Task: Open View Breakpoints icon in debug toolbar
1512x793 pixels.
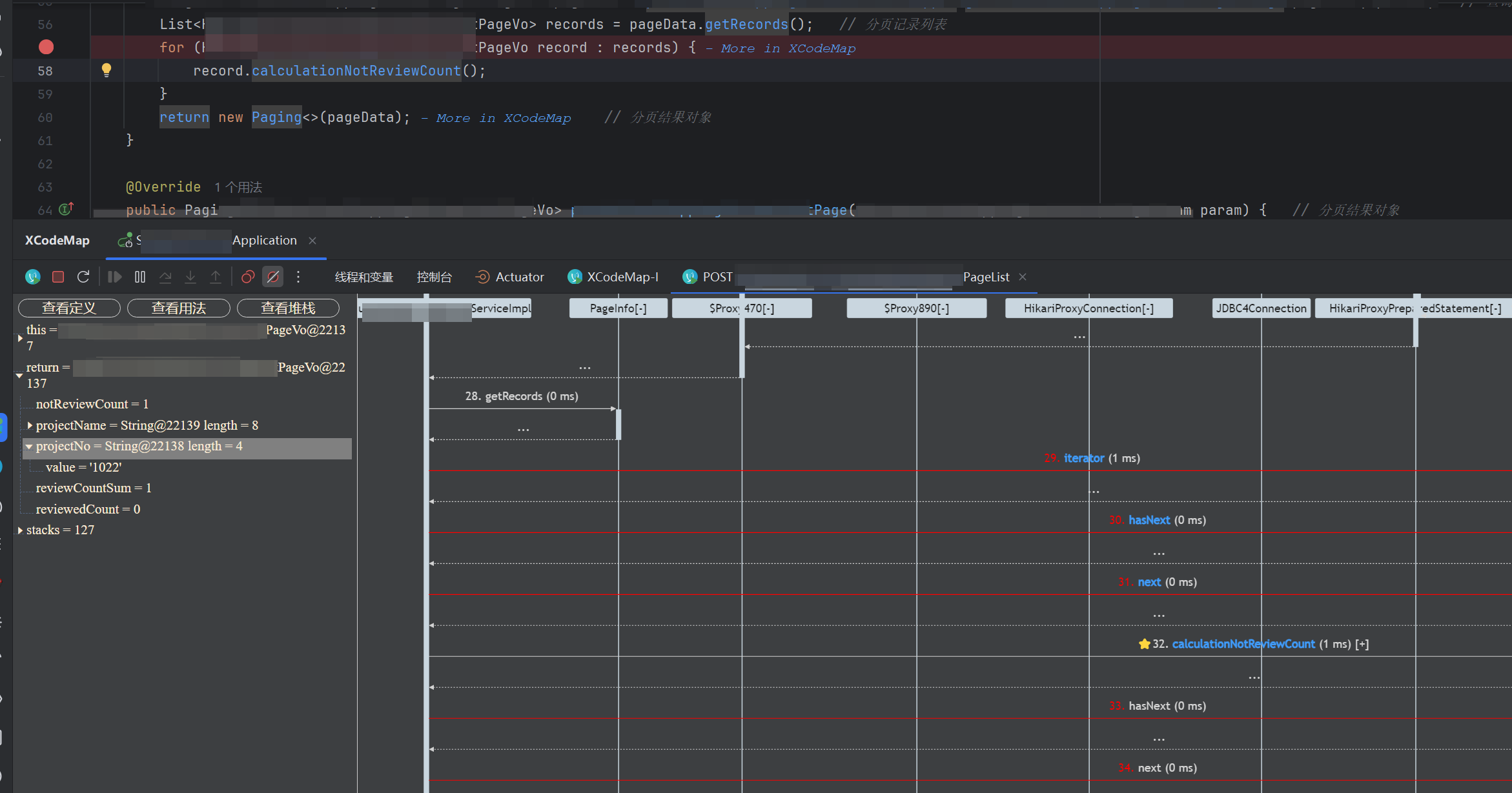Action: (x=248, y=277)
